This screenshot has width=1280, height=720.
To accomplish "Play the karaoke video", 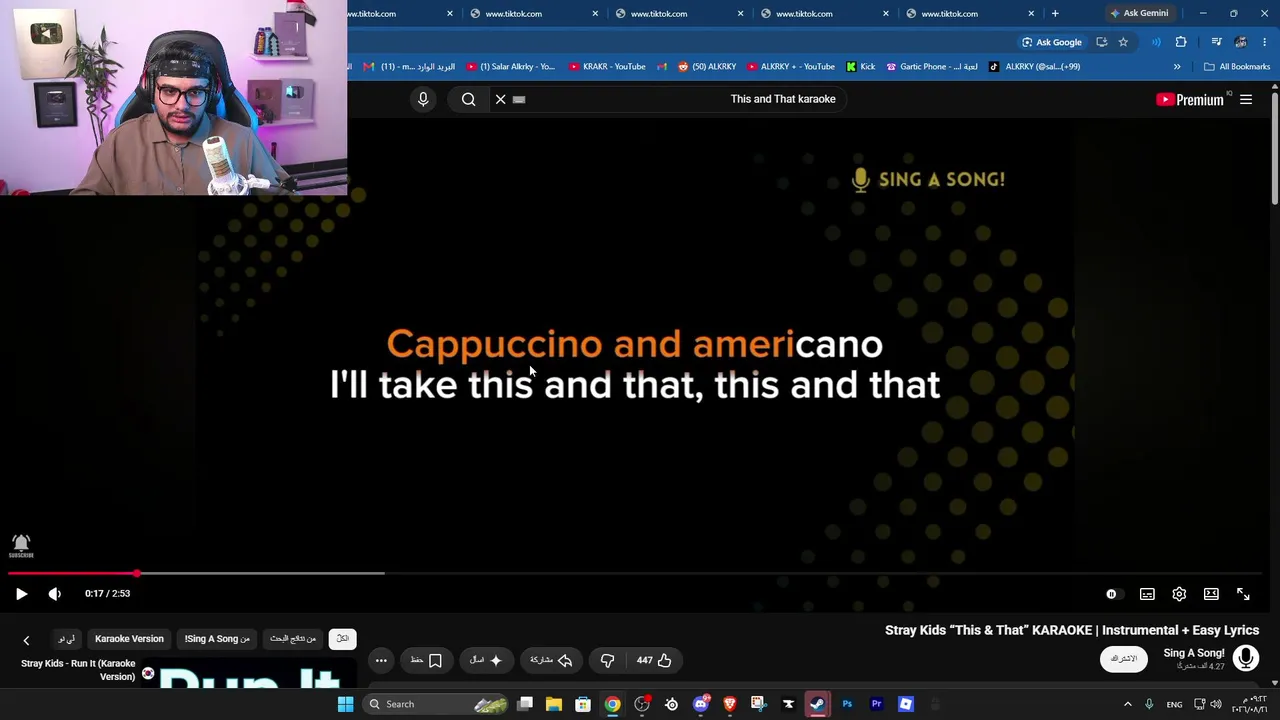I will tap(21, 594).
